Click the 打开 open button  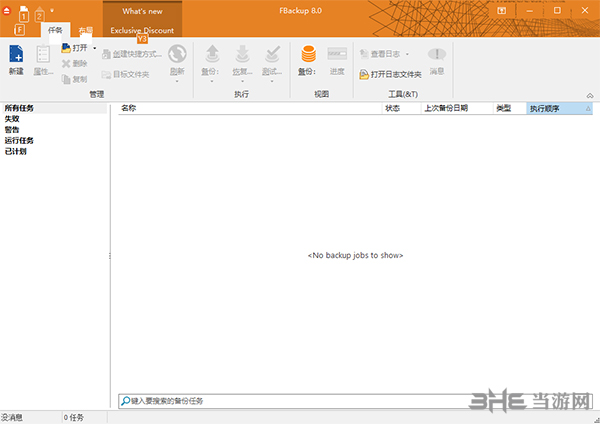pos(75,48)
